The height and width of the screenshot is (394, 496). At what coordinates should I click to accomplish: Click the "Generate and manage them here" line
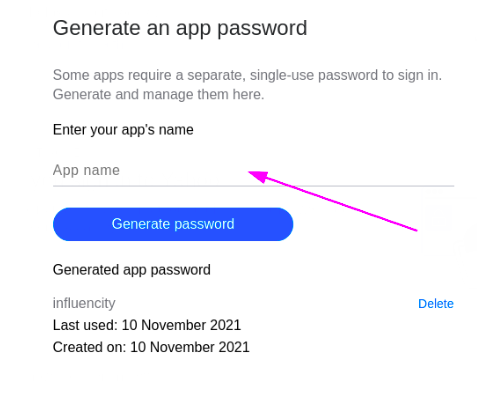coord(158,94)
